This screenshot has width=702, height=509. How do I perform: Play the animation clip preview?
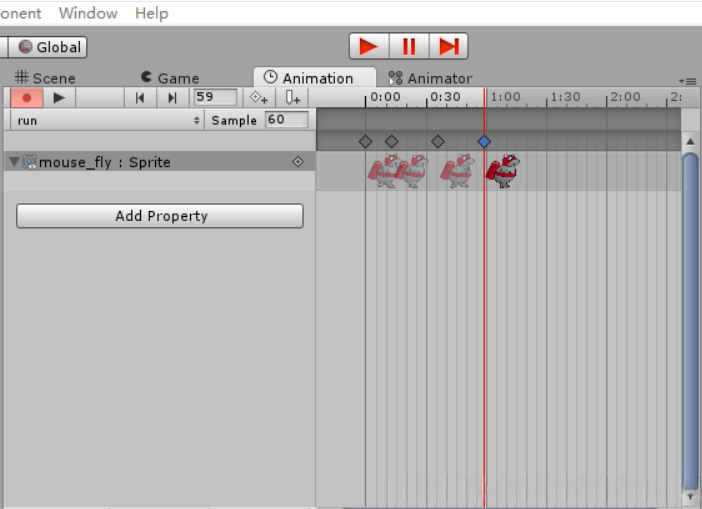59,98
